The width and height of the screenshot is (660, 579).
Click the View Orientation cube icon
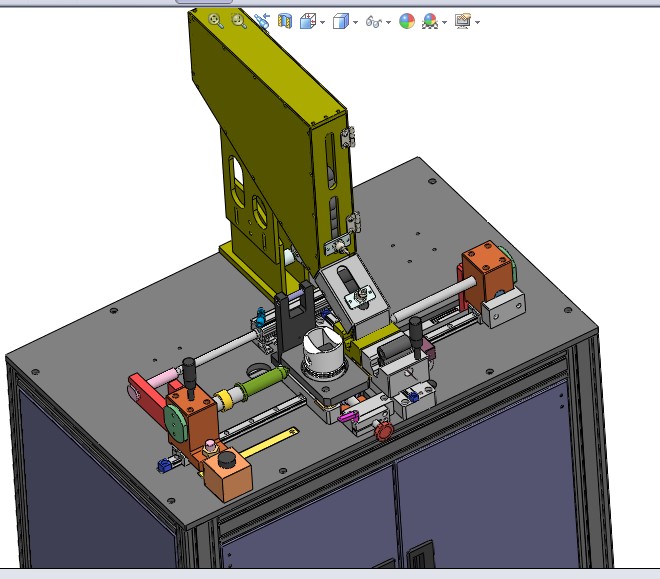click(309, 21)
